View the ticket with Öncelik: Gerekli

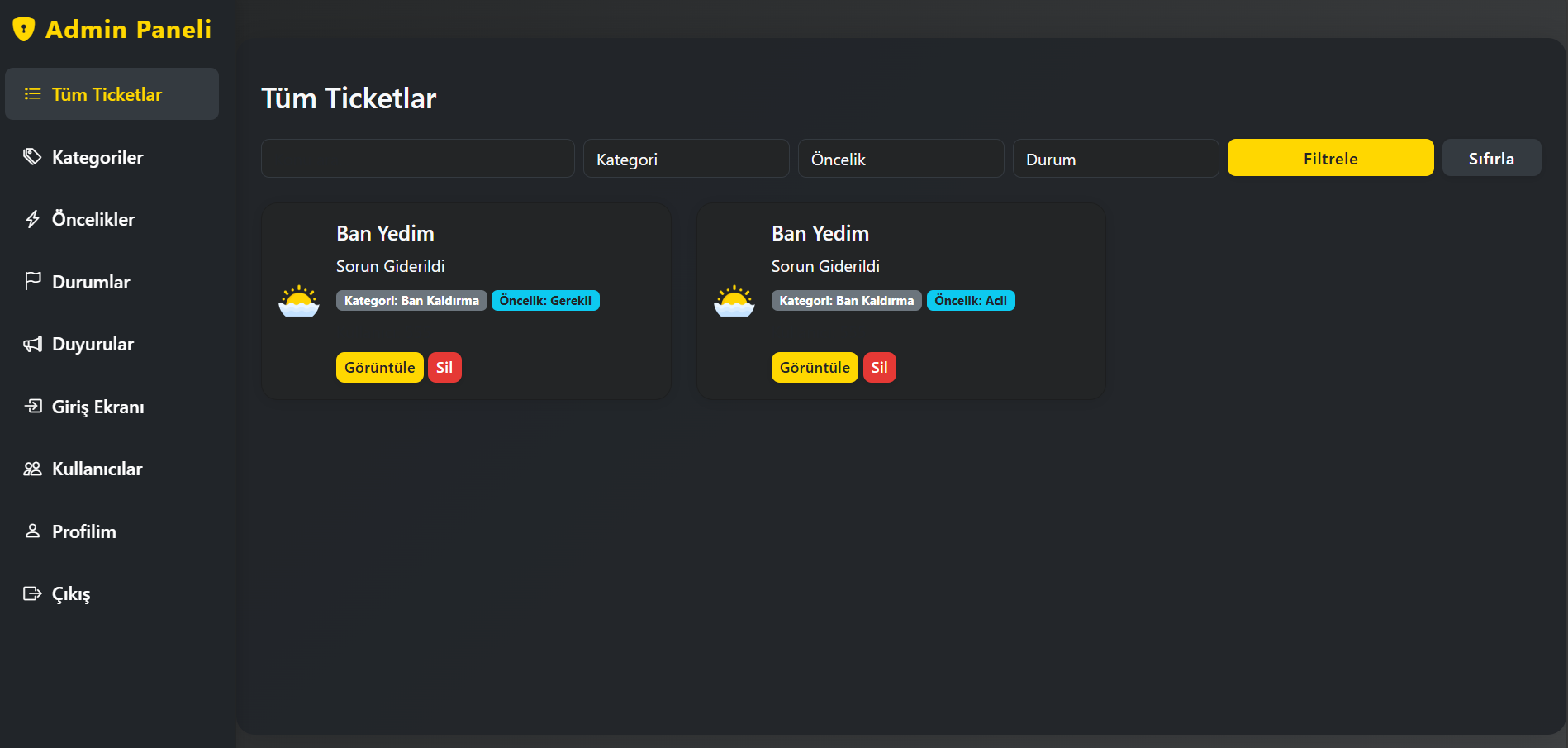tap(380, 368)
